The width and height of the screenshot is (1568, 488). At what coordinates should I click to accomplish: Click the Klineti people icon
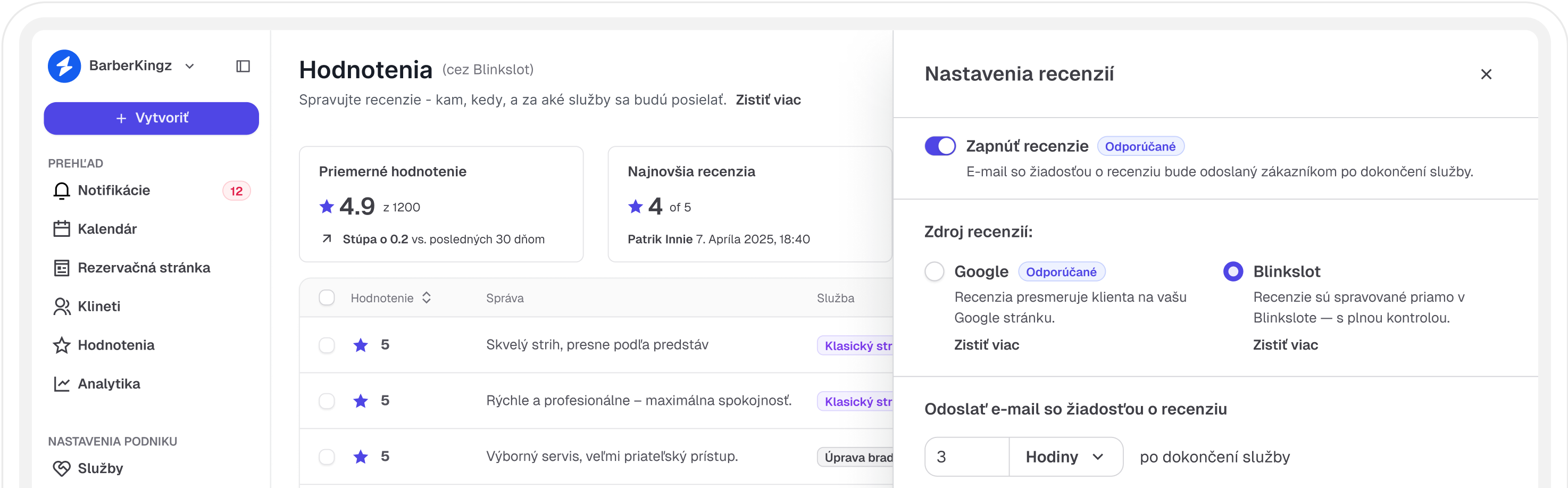click(x=62, y=307)
